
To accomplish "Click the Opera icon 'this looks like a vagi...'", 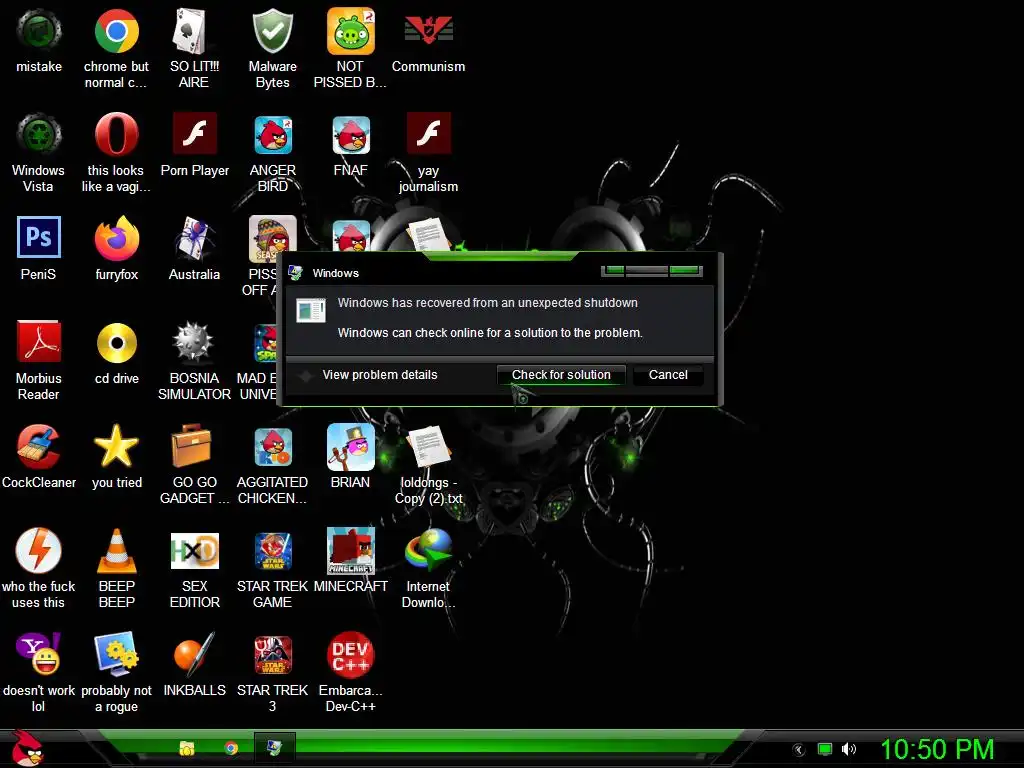I will pos(116,135).
